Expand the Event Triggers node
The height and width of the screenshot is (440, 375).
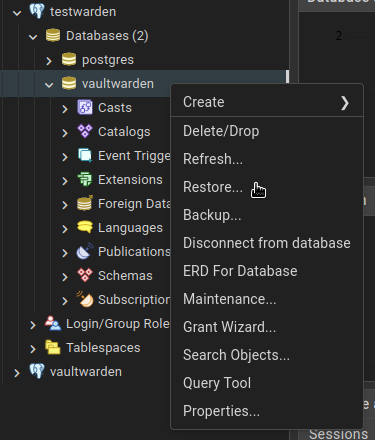[x=65, y=157]
